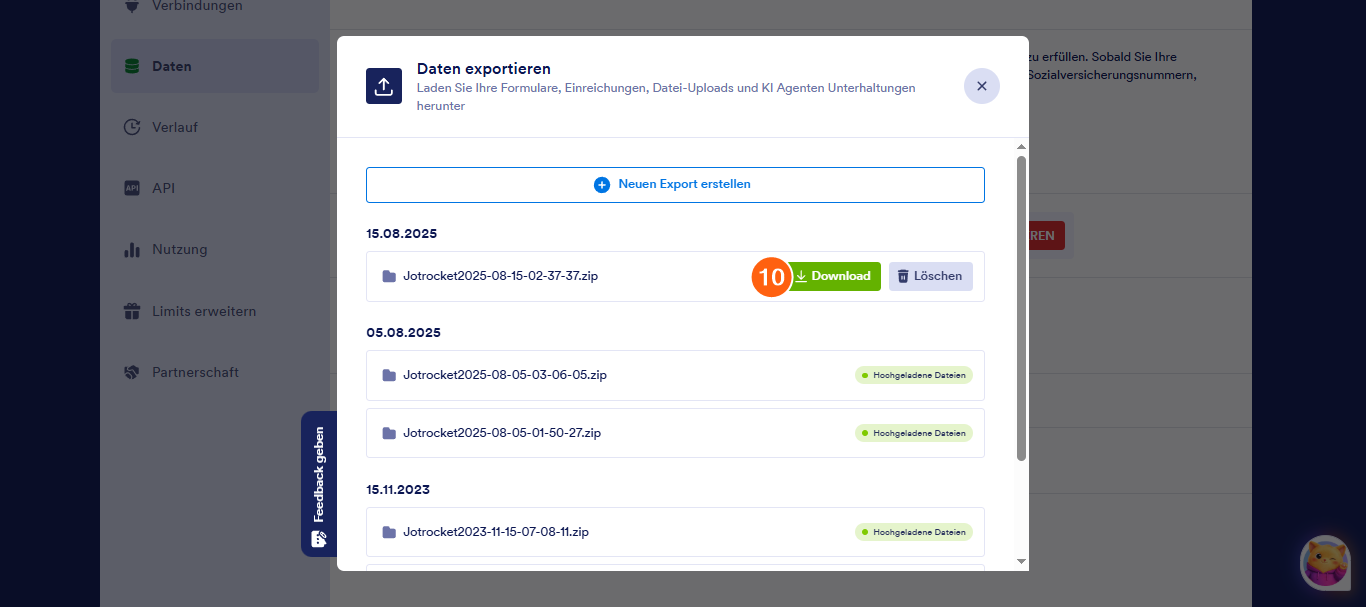
Task: Click folder icon of Jotrocket2023-11-15-07-08-11.zip
Action: tap(389, 532)
